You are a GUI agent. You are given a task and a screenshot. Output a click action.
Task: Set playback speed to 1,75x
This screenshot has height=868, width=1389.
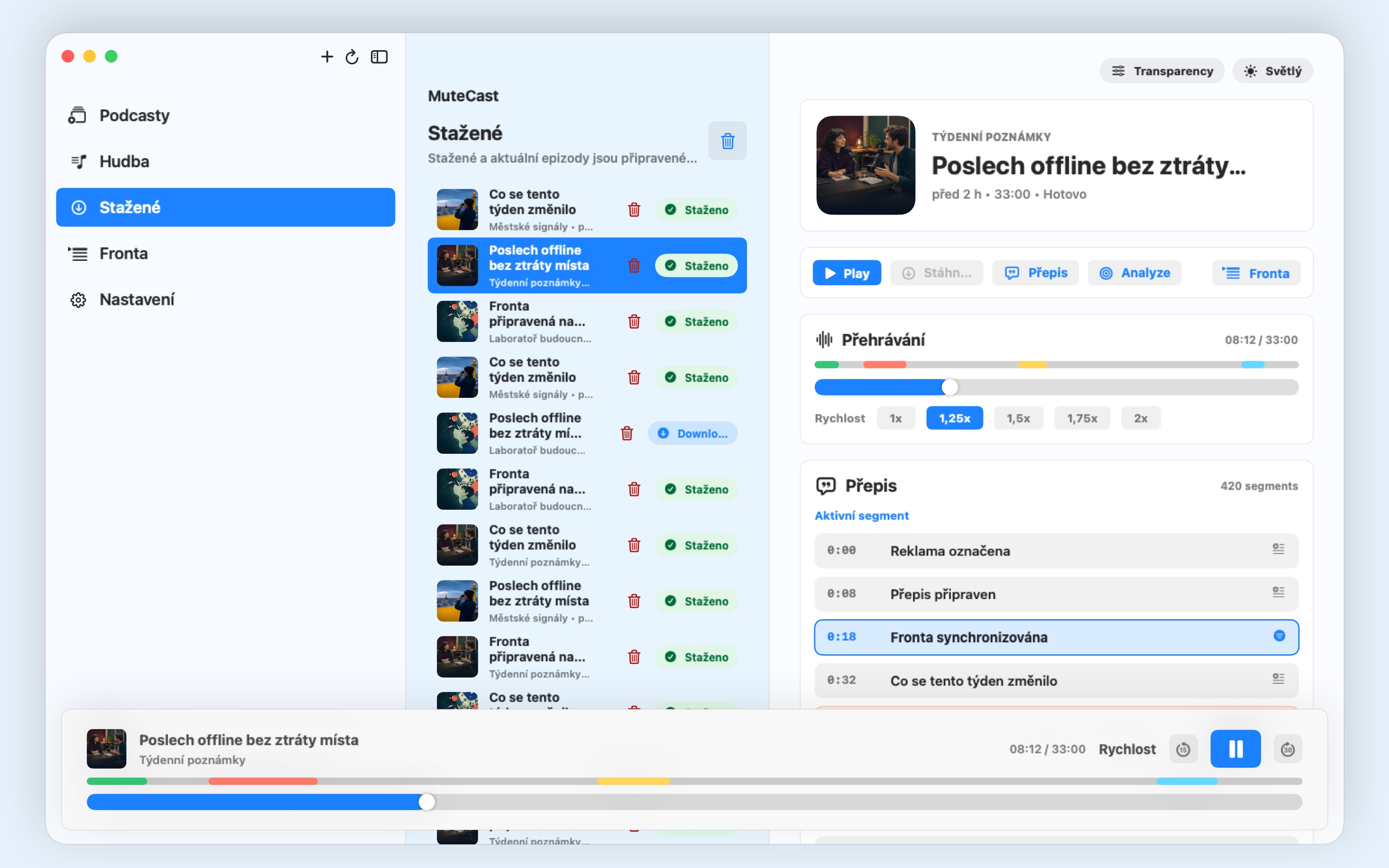tap(1082, 418)
